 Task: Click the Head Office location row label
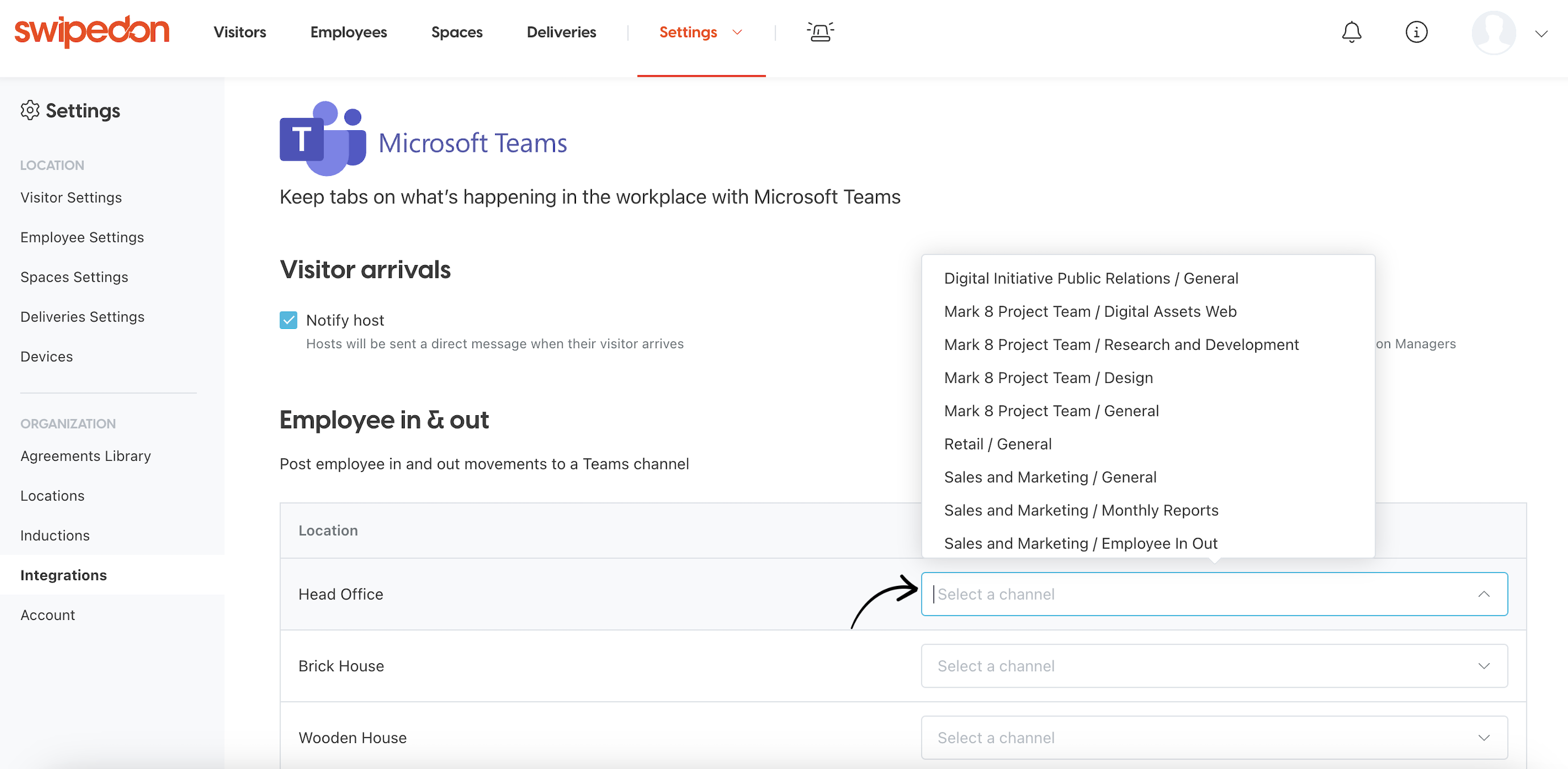tap(341, 594)
